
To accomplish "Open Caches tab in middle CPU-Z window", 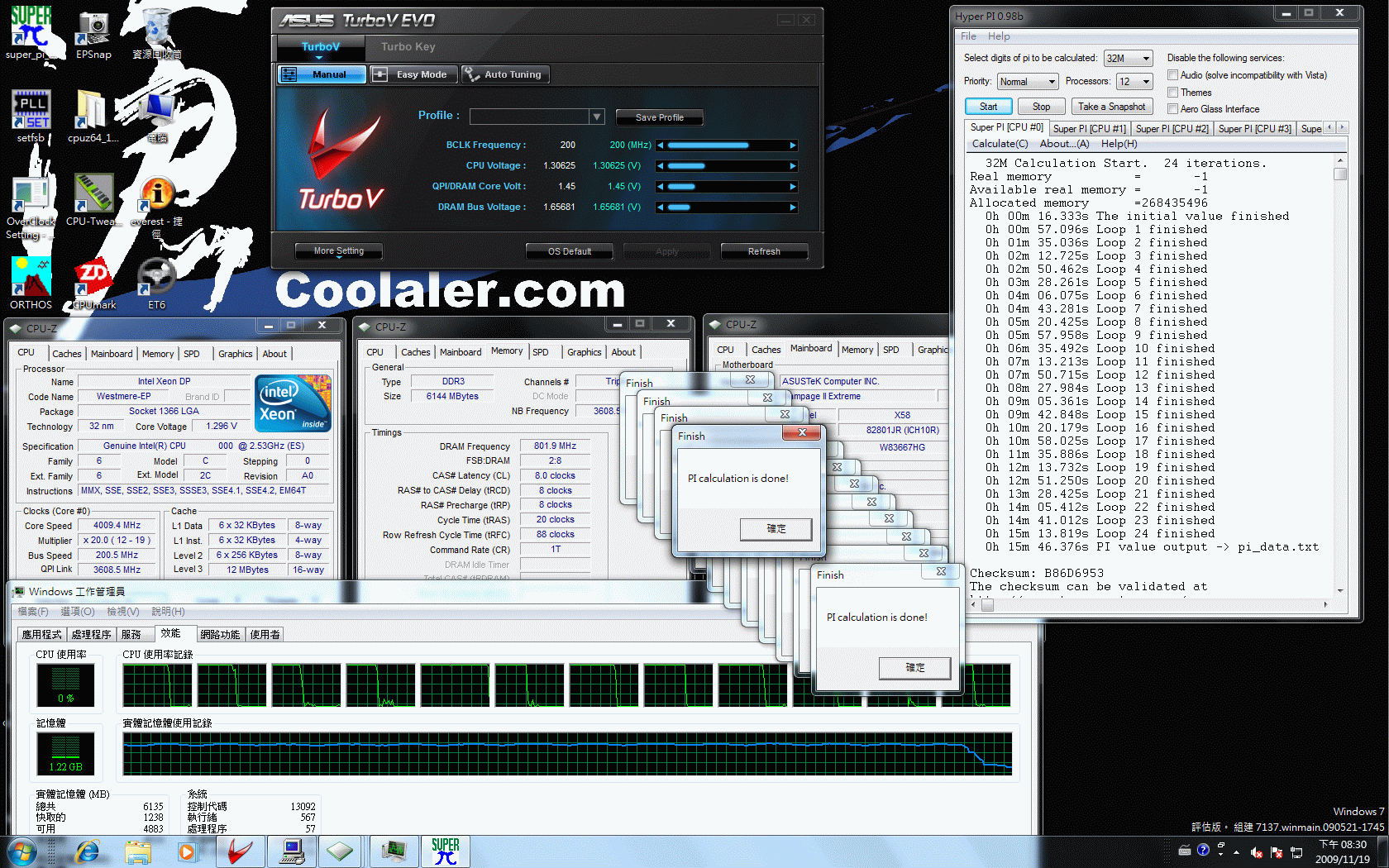I will (416, 352).
